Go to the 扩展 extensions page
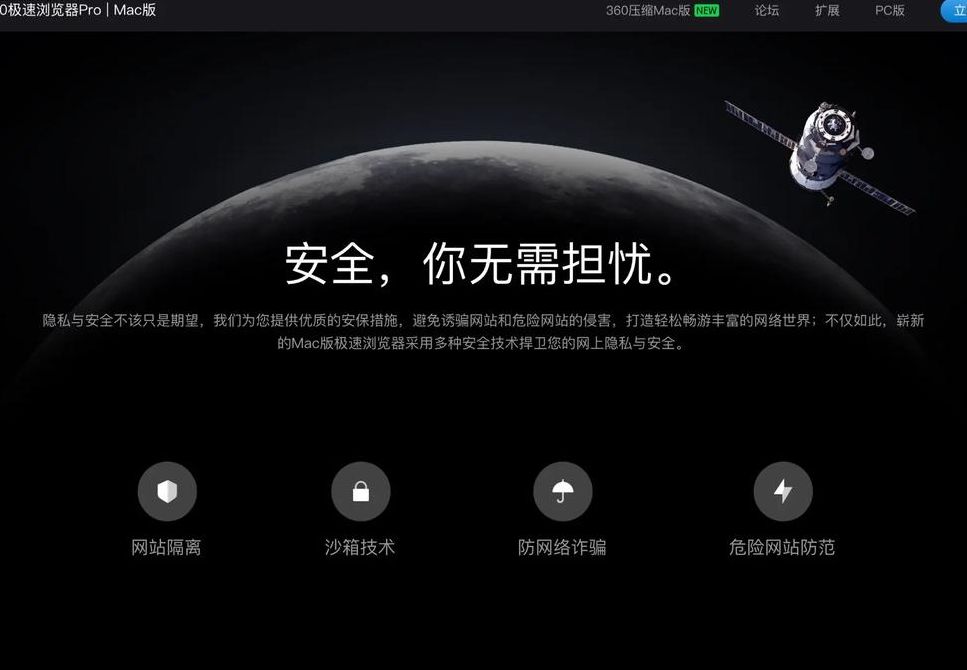 (827, 10)
